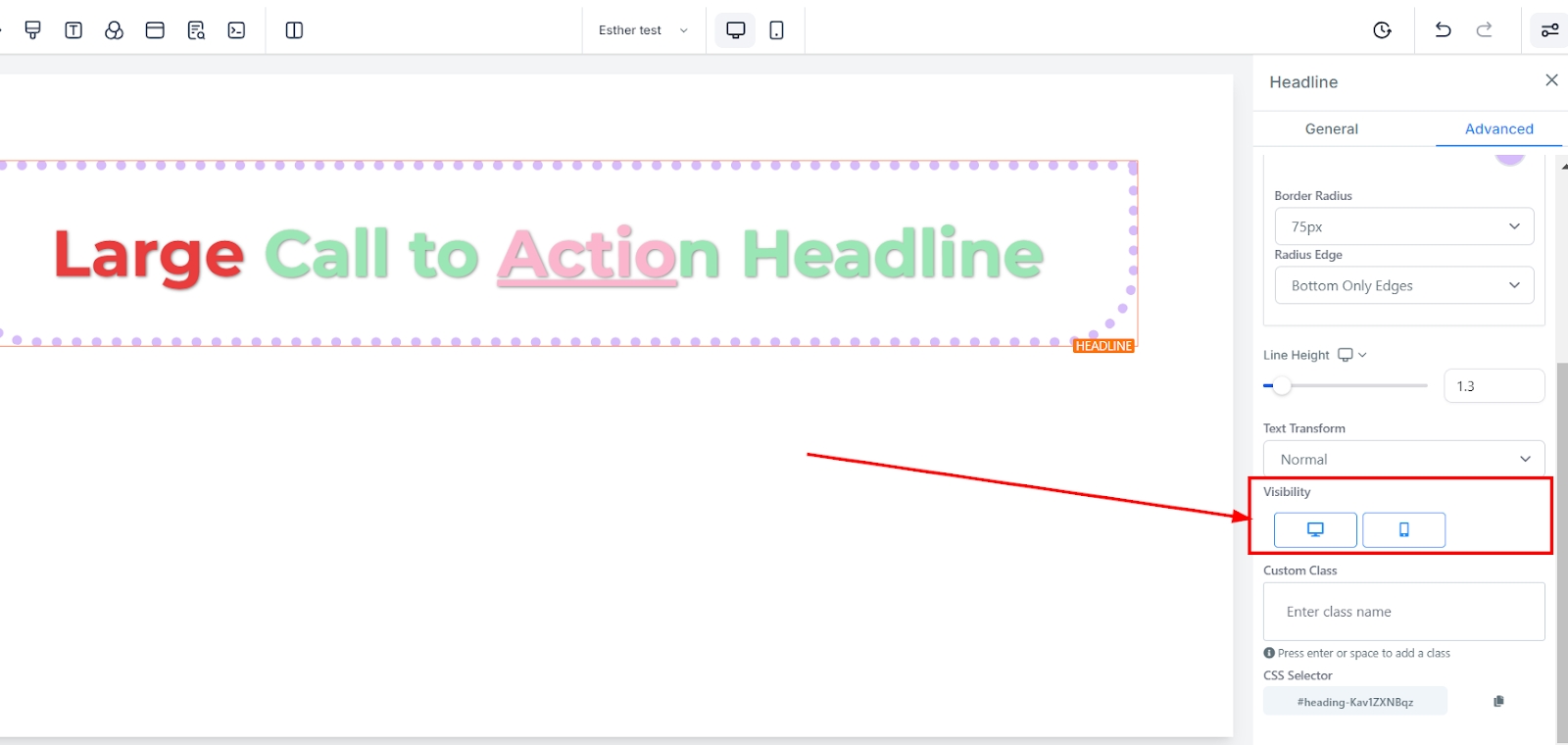Open the Border Radius dropdown

1403,226
